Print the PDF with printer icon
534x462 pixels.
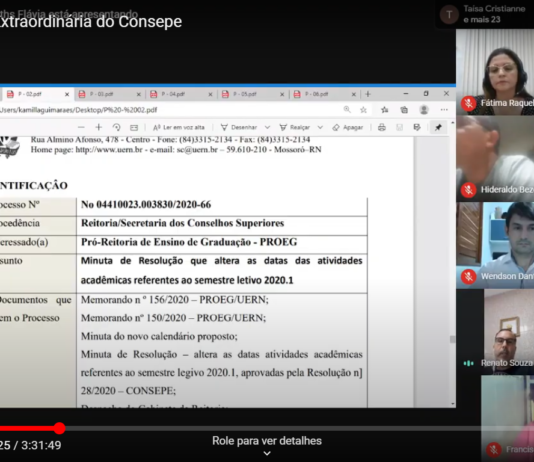tap(382, 127)
